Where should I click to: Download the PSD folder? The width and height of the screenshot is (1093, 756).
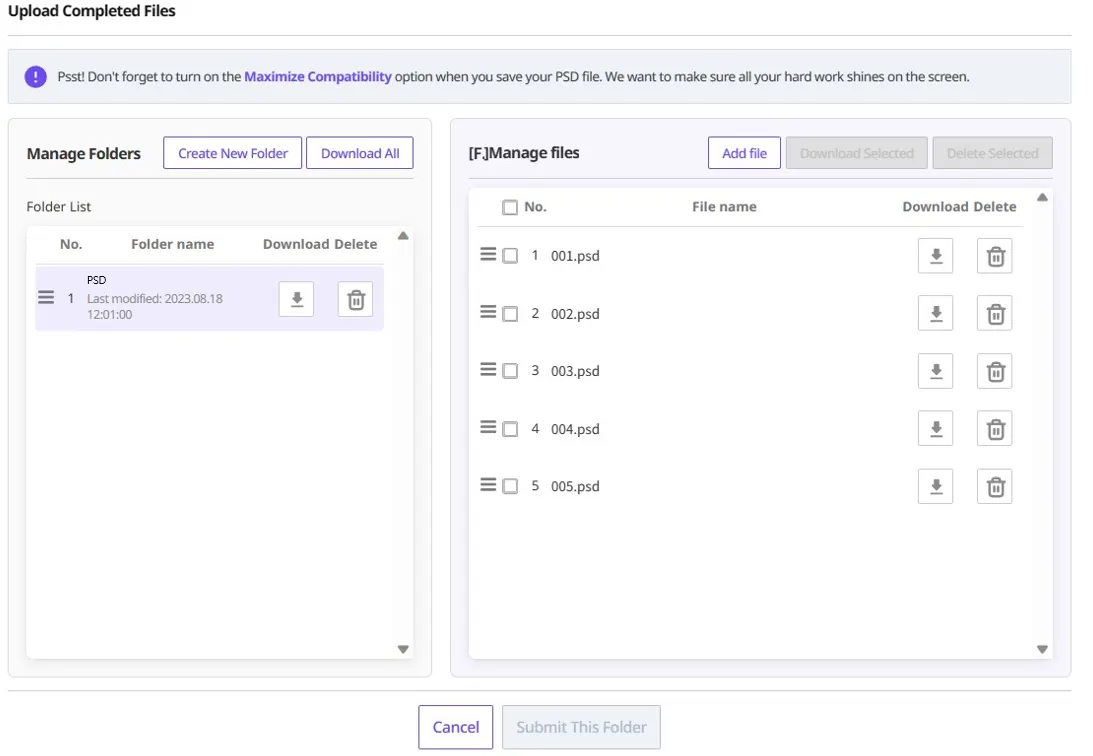[x=296, y=299]
